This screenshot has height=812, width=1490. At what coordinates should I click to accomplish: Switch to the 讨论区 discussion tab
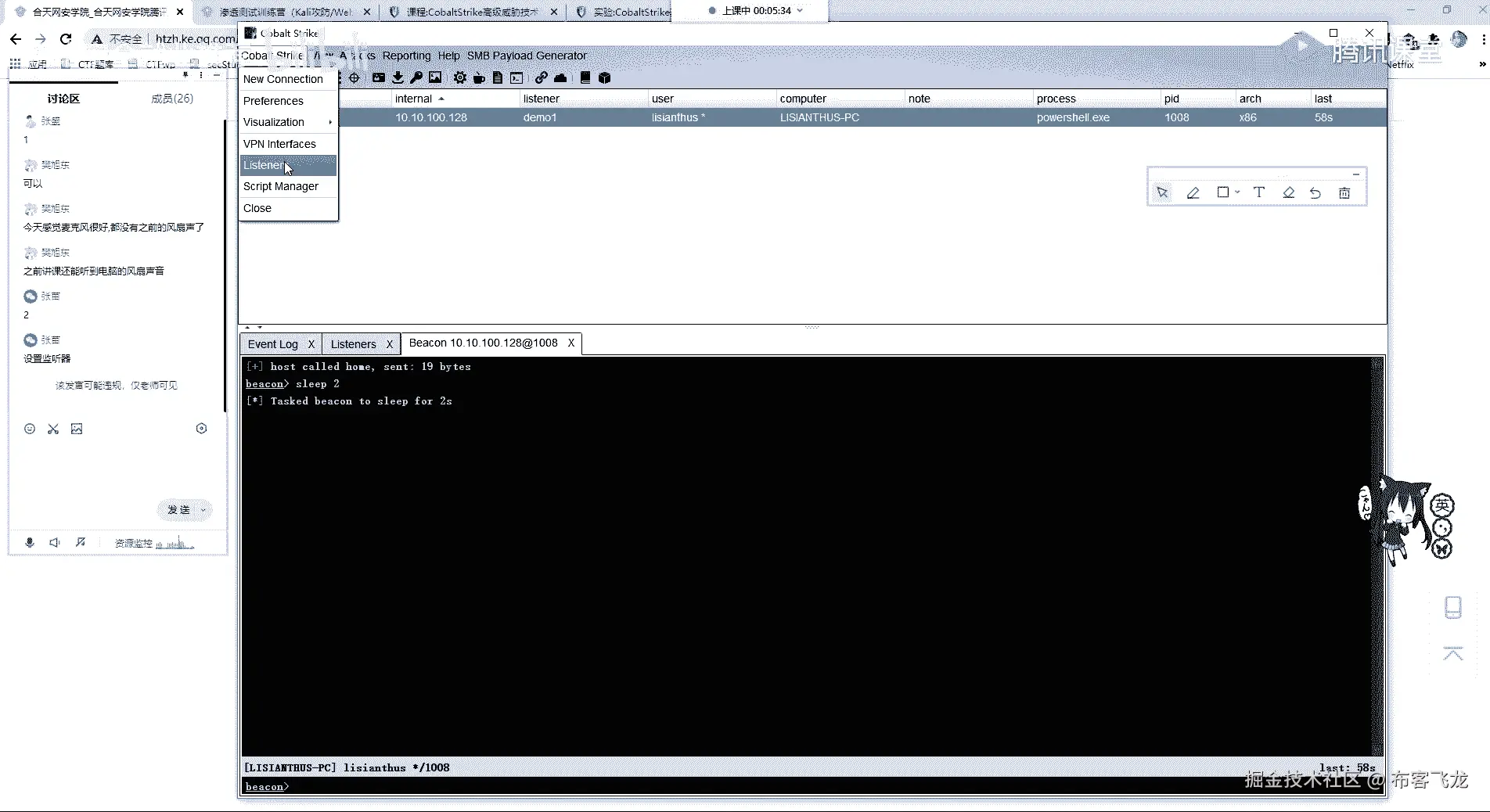click(63, 99)
